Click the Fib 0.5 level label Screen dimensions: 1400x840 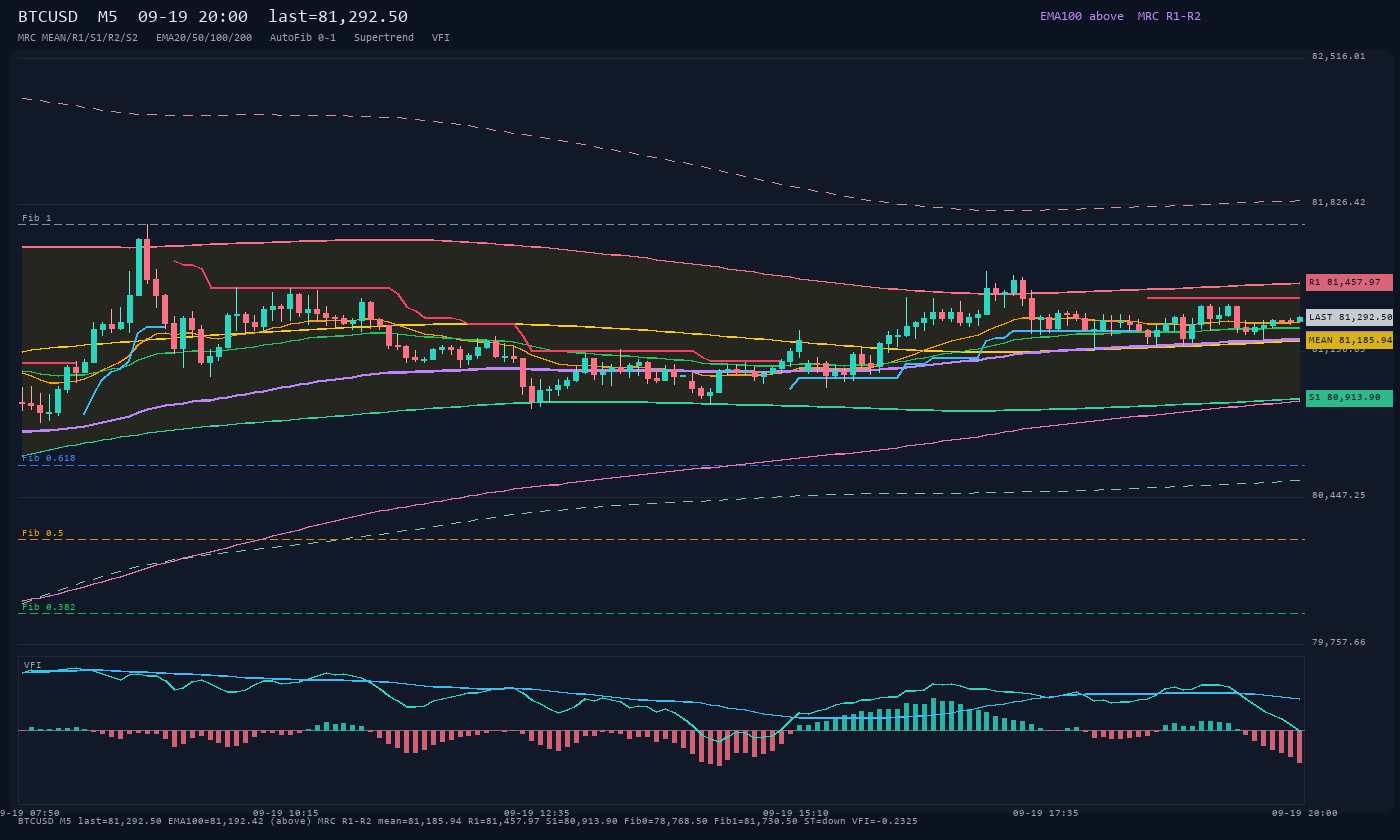click(43, 533)
